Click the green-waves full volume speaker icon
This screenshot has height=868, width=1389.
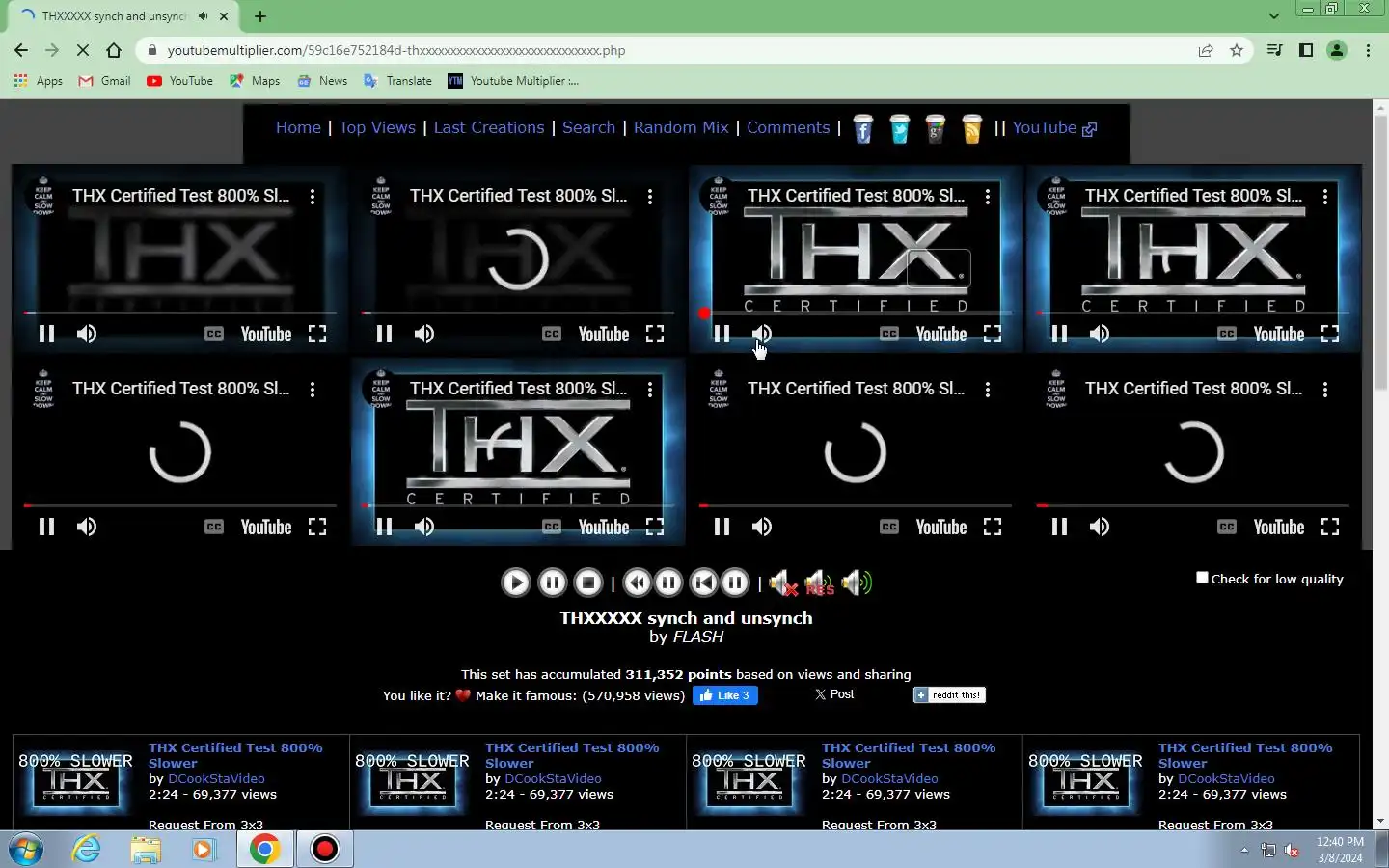pos(857,583)
